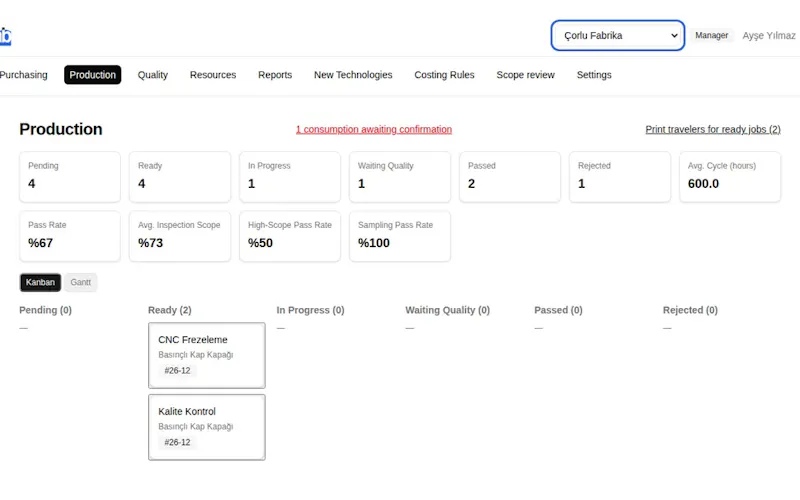Viewport: 800px width, 500px height.
Task: Click the High-Scope Pass Rate card
Action: pos(290,236)
